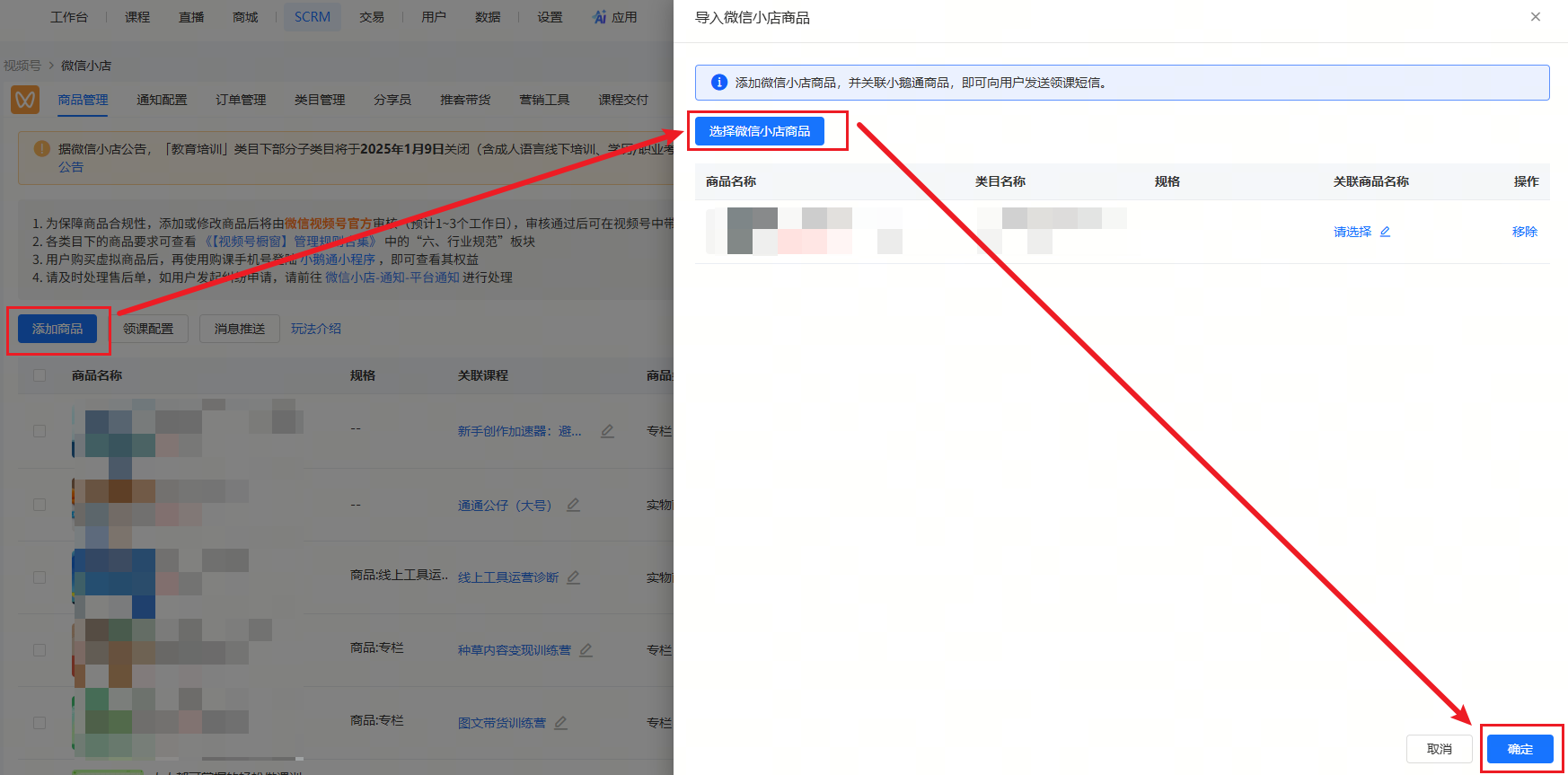Image resolution: width=1568 pixels, height=775 pixels.
Task: Click the orange warning icon in the announcement
Action: tap(42, 149)
